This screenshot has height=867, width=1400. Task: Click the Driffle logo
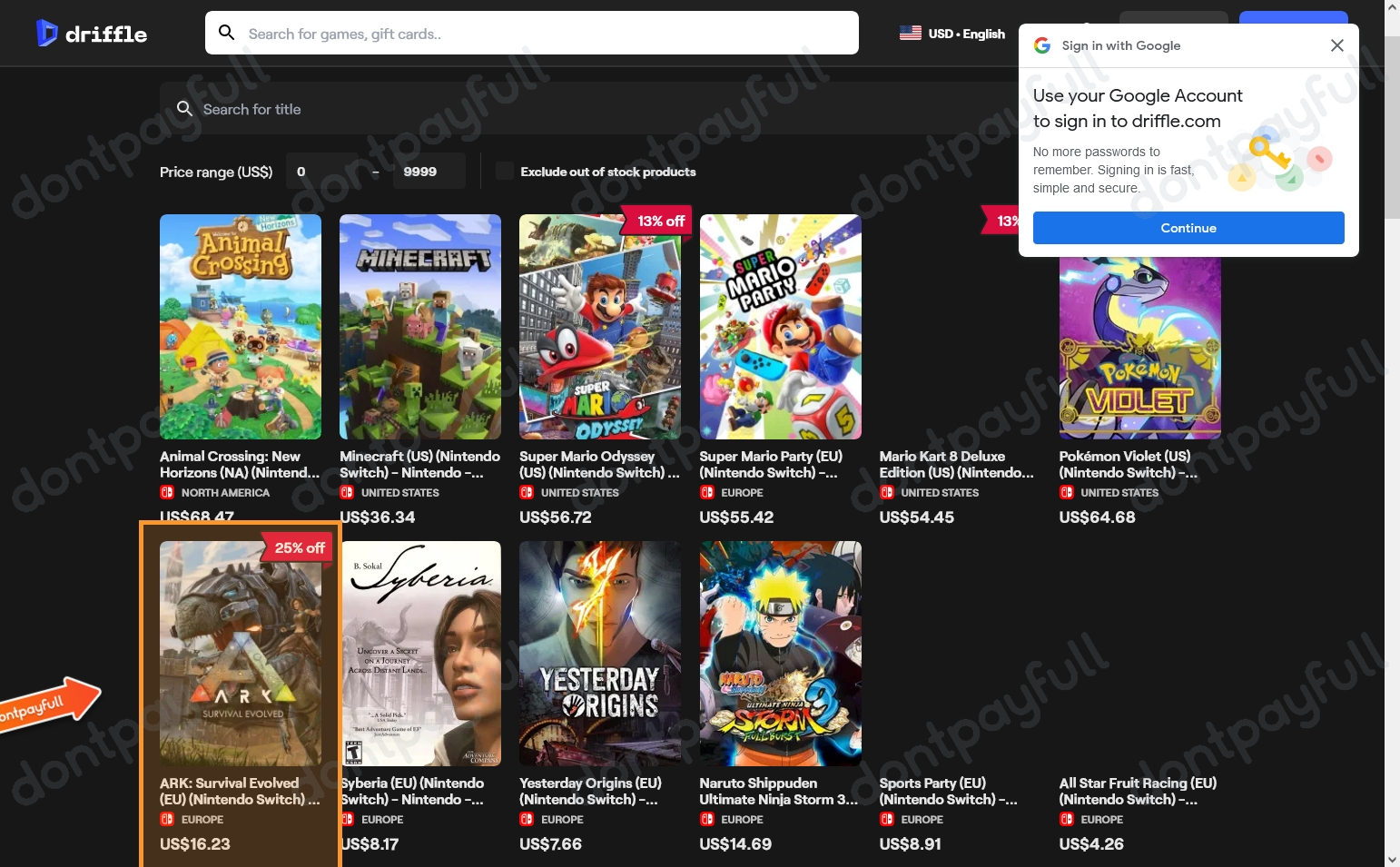pyautogui.click(x=91, y=33)
